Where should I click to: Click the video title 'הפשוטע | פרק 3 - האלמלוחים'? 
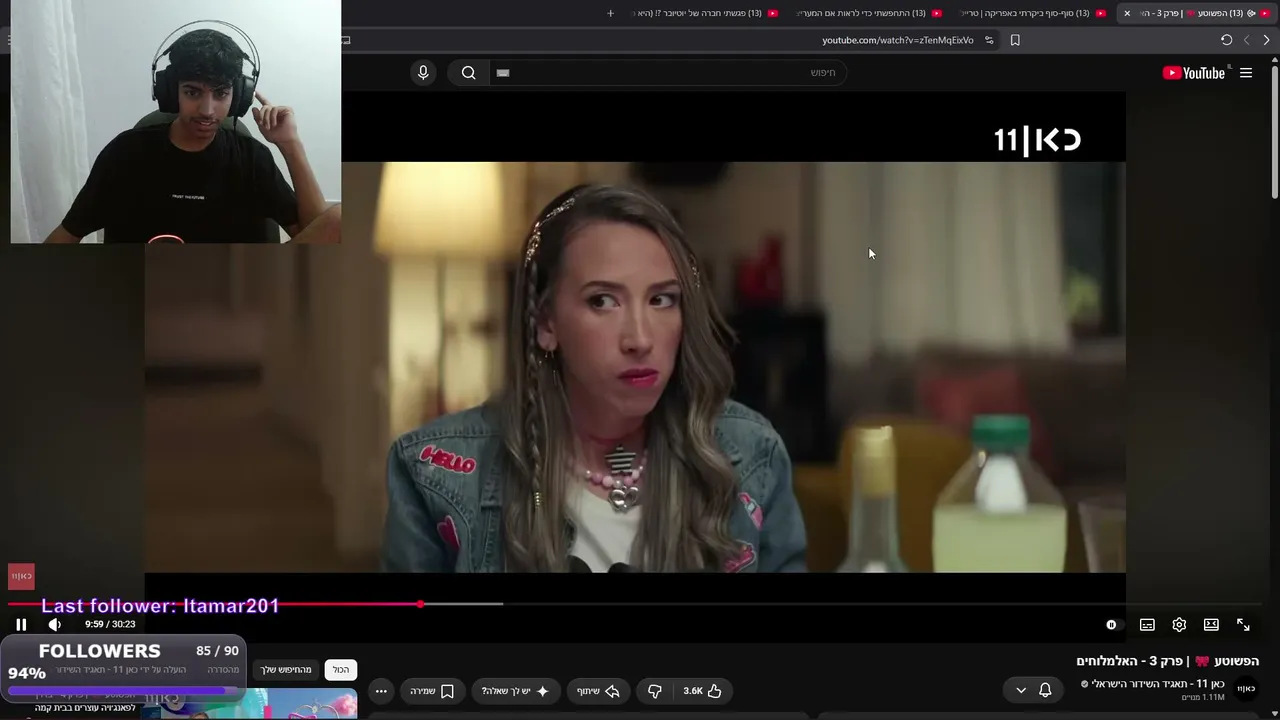pos(1167,661)
